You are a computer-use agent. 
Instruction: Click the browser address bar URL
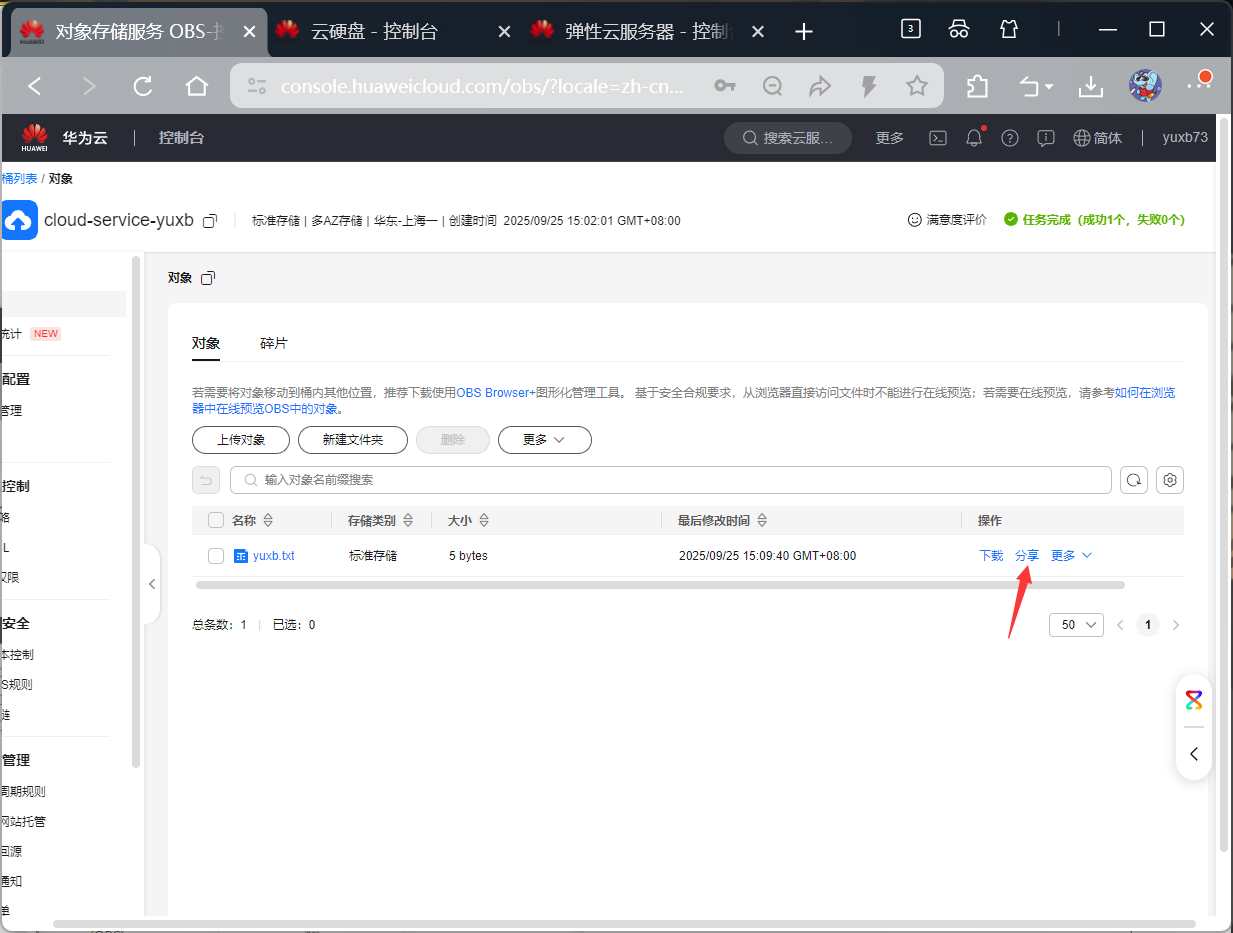(483, 87)
